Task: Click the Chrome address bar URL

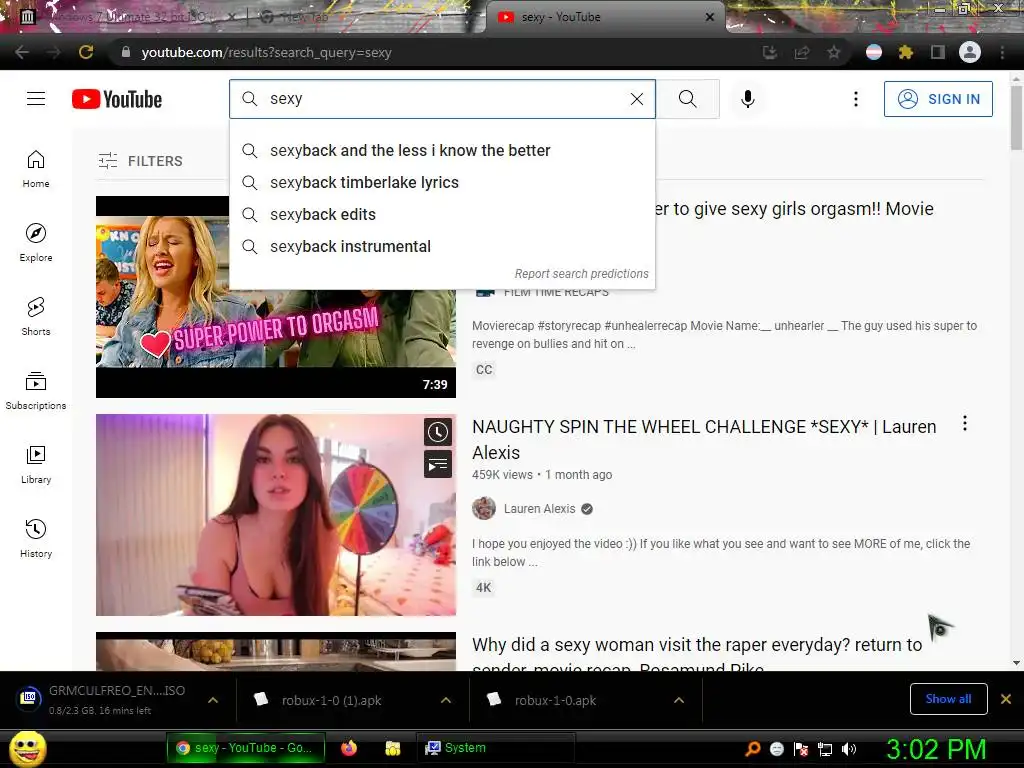Action: [266, 52]
